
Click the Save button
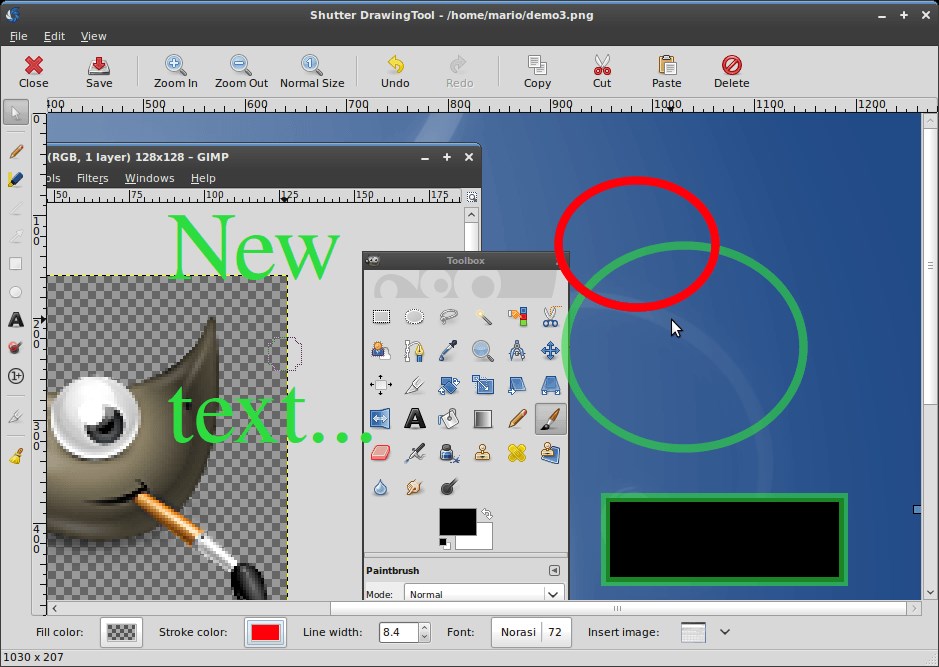(99, 71)
